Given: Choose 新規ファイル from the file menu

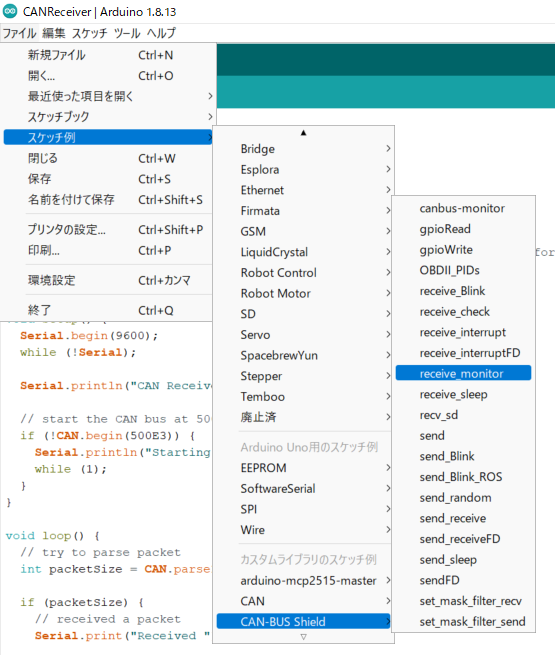Looking at the screenshot, I should [108, 55].
